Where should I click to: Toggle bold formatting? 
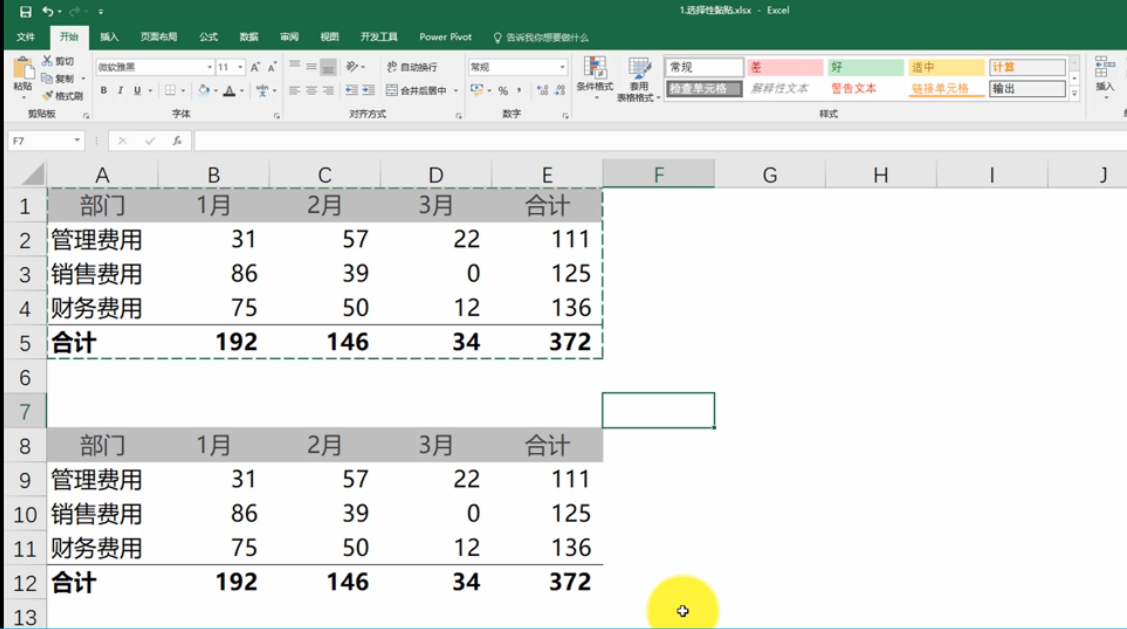tap(104, 91)
